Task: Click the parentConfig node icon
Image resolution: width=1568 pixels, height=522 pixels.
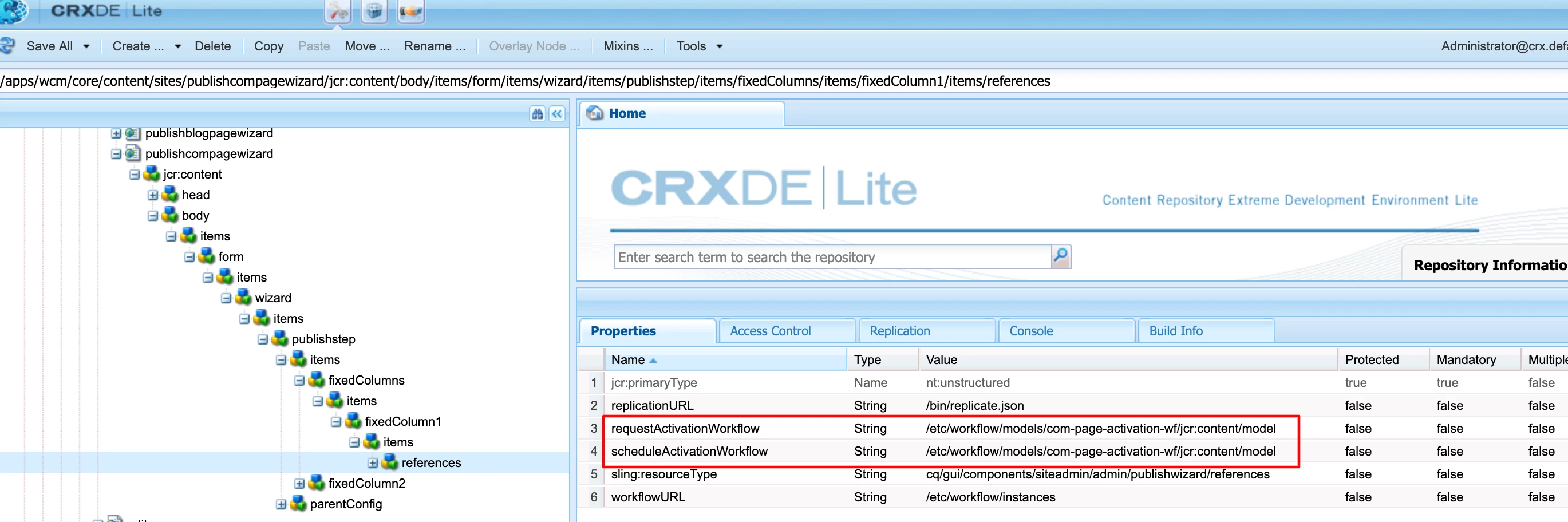Action: pyautogui.click(x=298, y=504)
